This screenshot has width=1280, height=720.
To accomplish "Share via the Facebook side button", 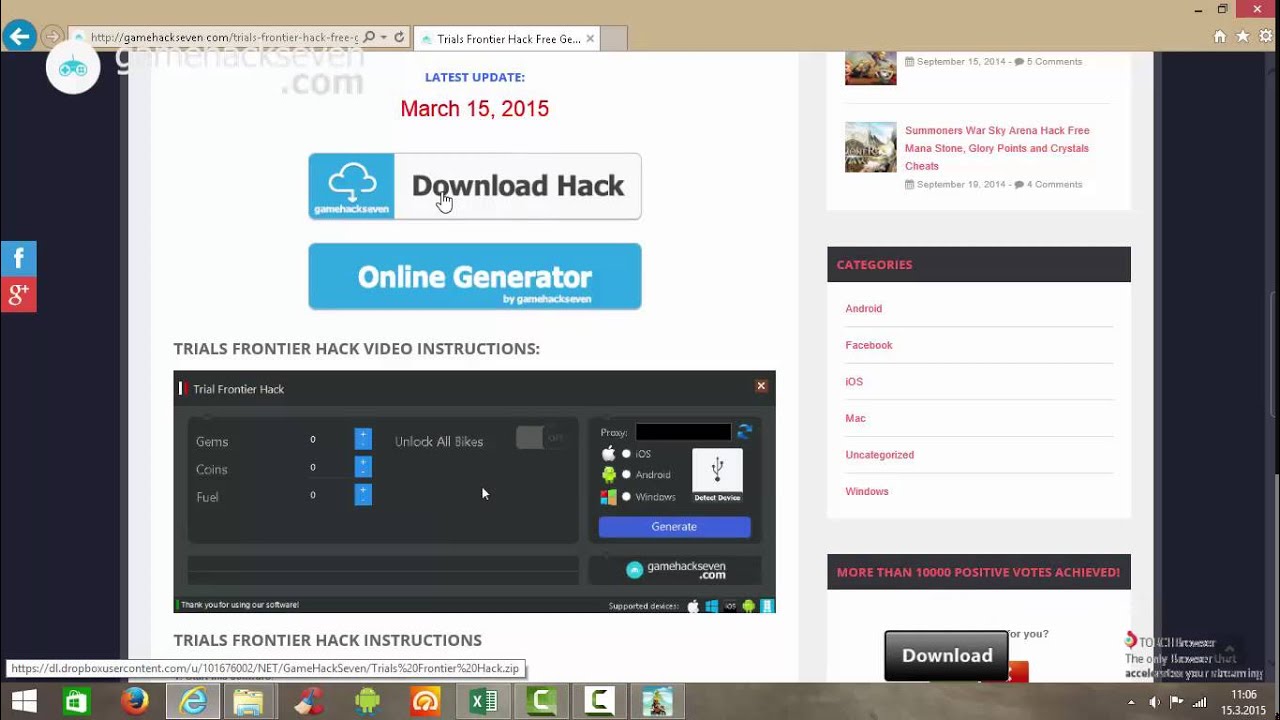I will click(x=18, y=259).
